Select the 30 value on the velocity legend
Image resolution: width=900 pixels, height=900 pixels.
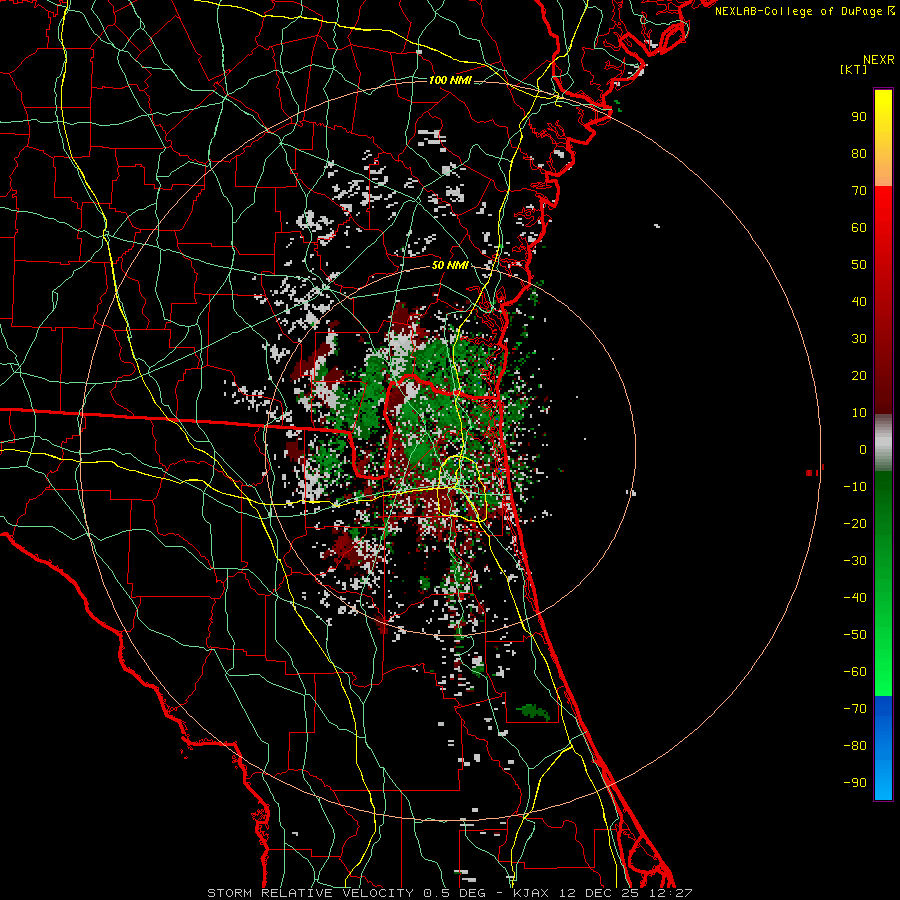tap(859, 339)
